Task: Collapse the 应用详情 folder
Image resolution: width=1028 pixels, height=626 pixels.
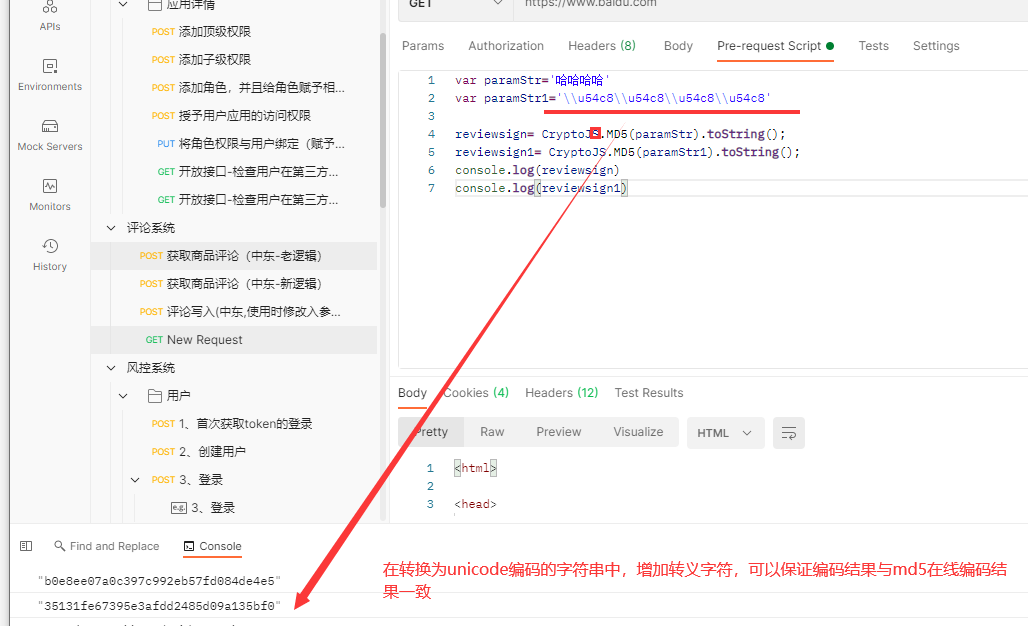Action: pos(122,4)
